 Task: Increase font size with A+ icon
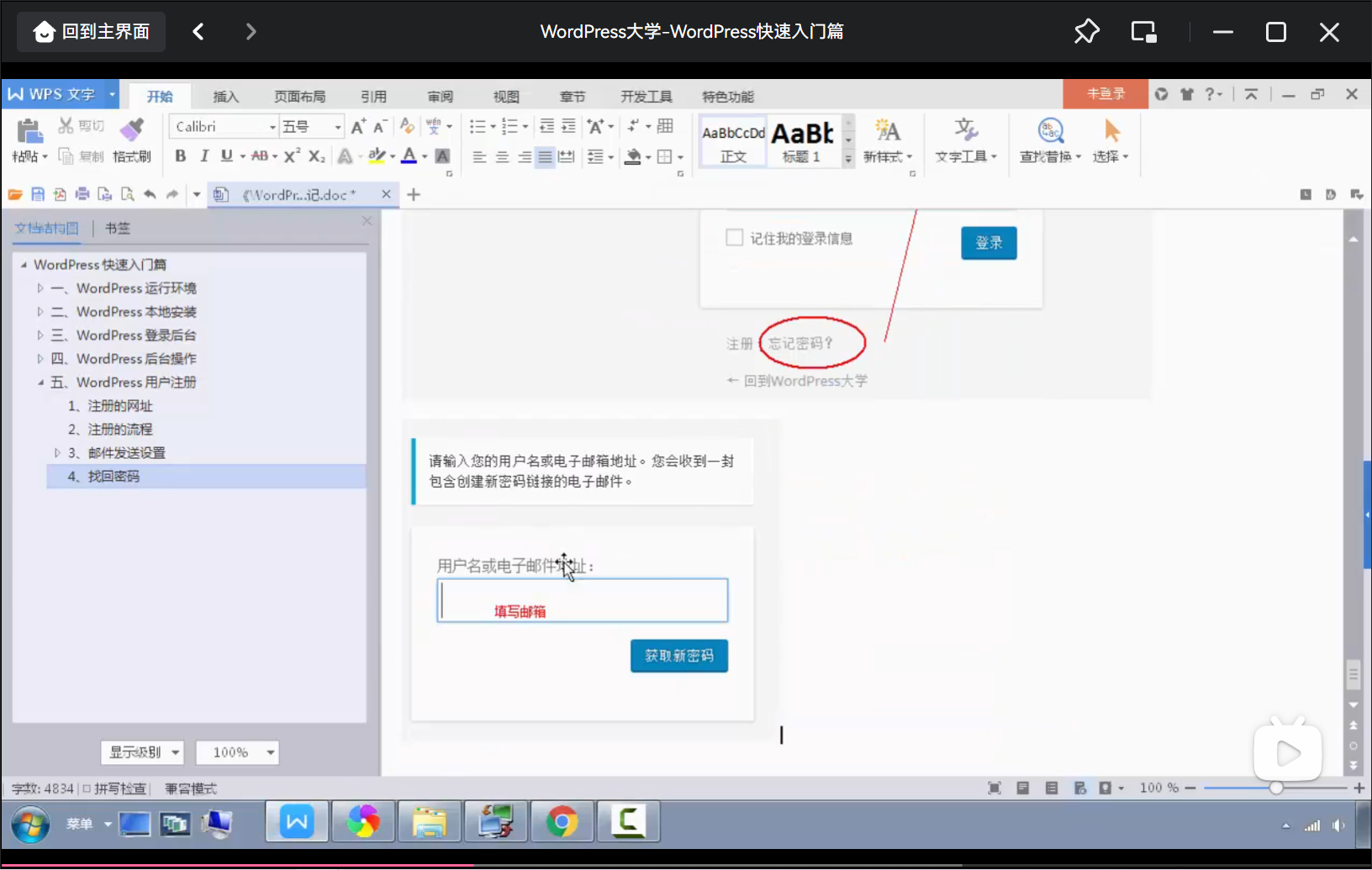(x=358, y=126)
